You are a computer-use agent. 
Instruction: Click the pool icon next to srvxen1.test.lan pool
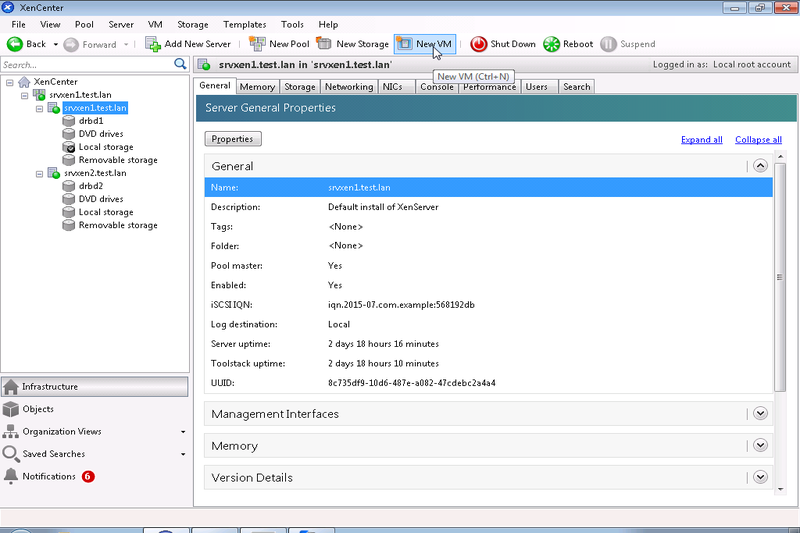[x=39, y=95]
